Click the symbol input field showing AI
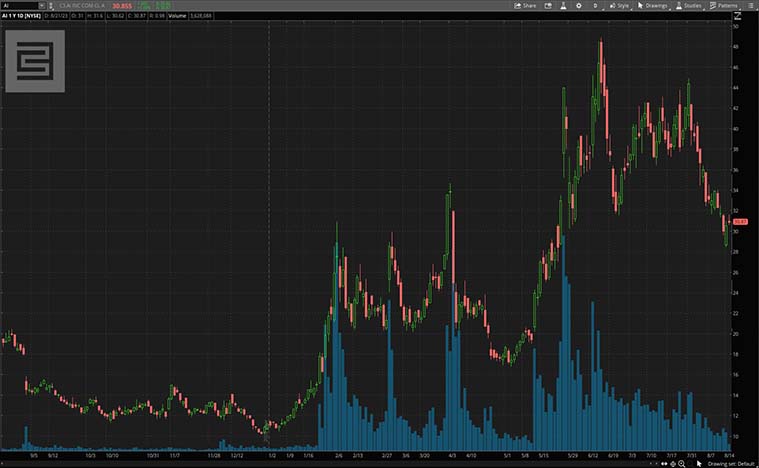The width and height of the screenshot is (759, 468). pyautogui.click(x=18, y=5)
